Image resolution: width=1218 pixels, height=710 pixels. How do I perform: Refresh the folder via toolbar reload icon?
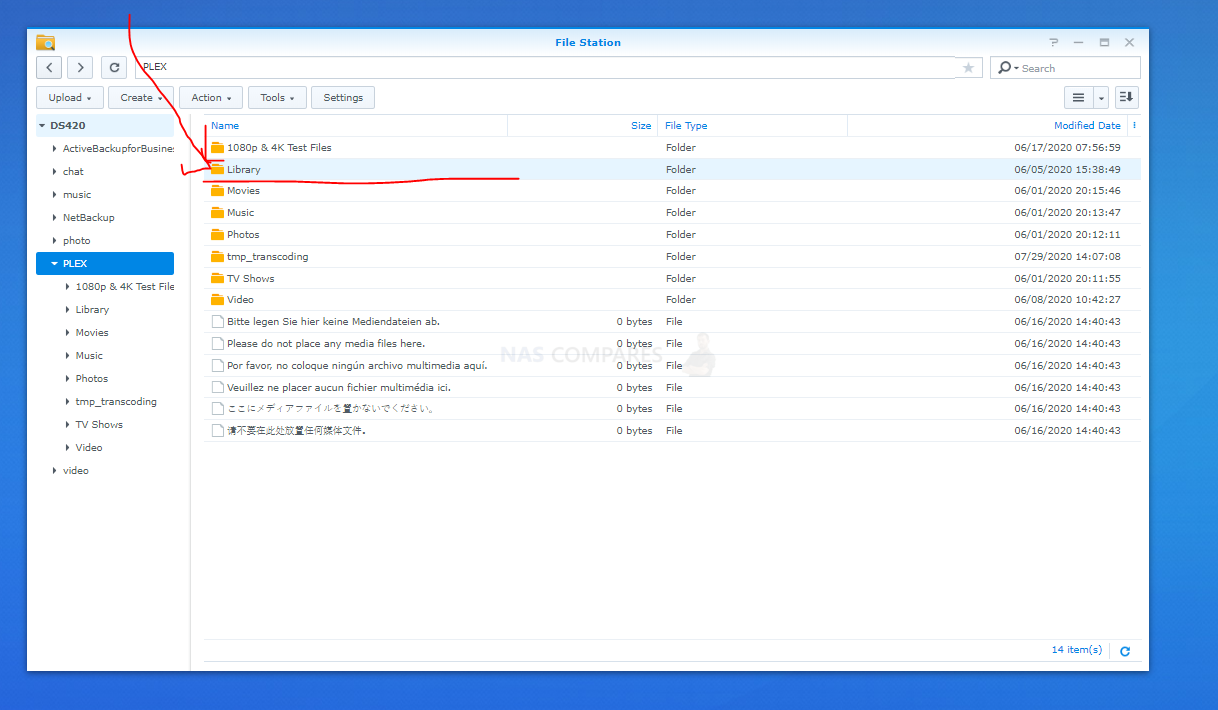click(x=115, y=67)
